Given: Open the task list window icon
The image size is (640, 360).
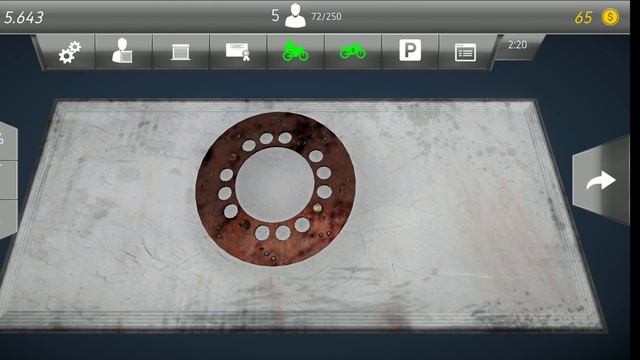Looking at the screenshot, I should point(465,52).
